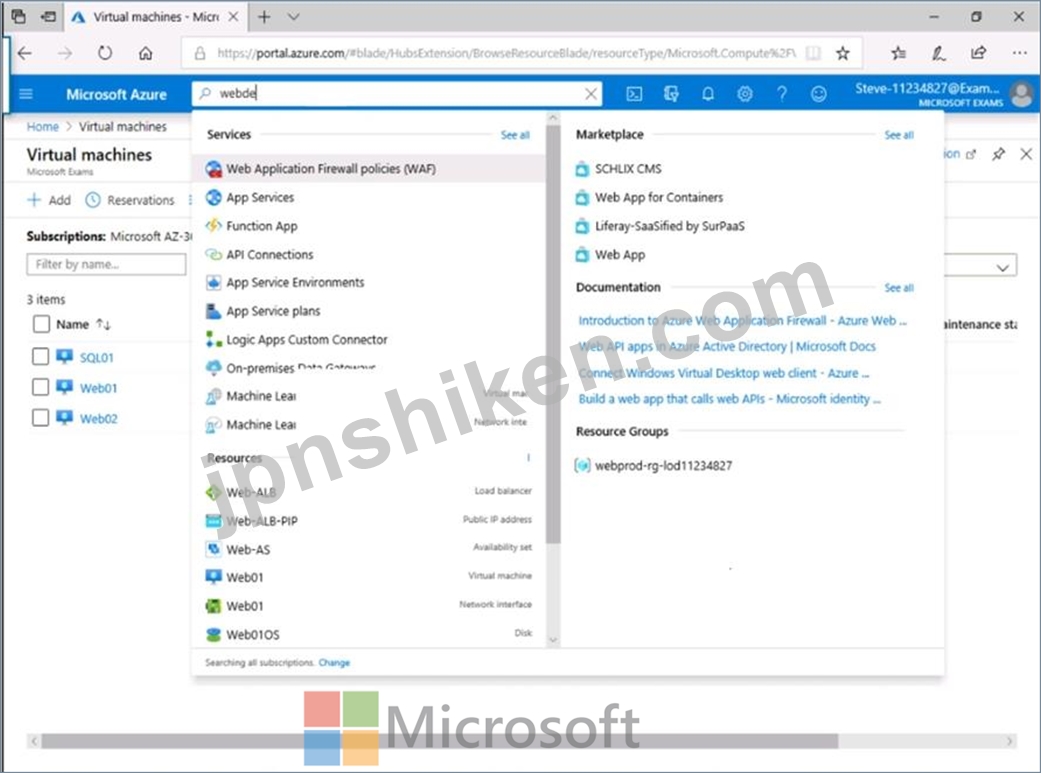Open the Notifications bell
Screen dimensions: 1041x773
[x=708, y=94]
